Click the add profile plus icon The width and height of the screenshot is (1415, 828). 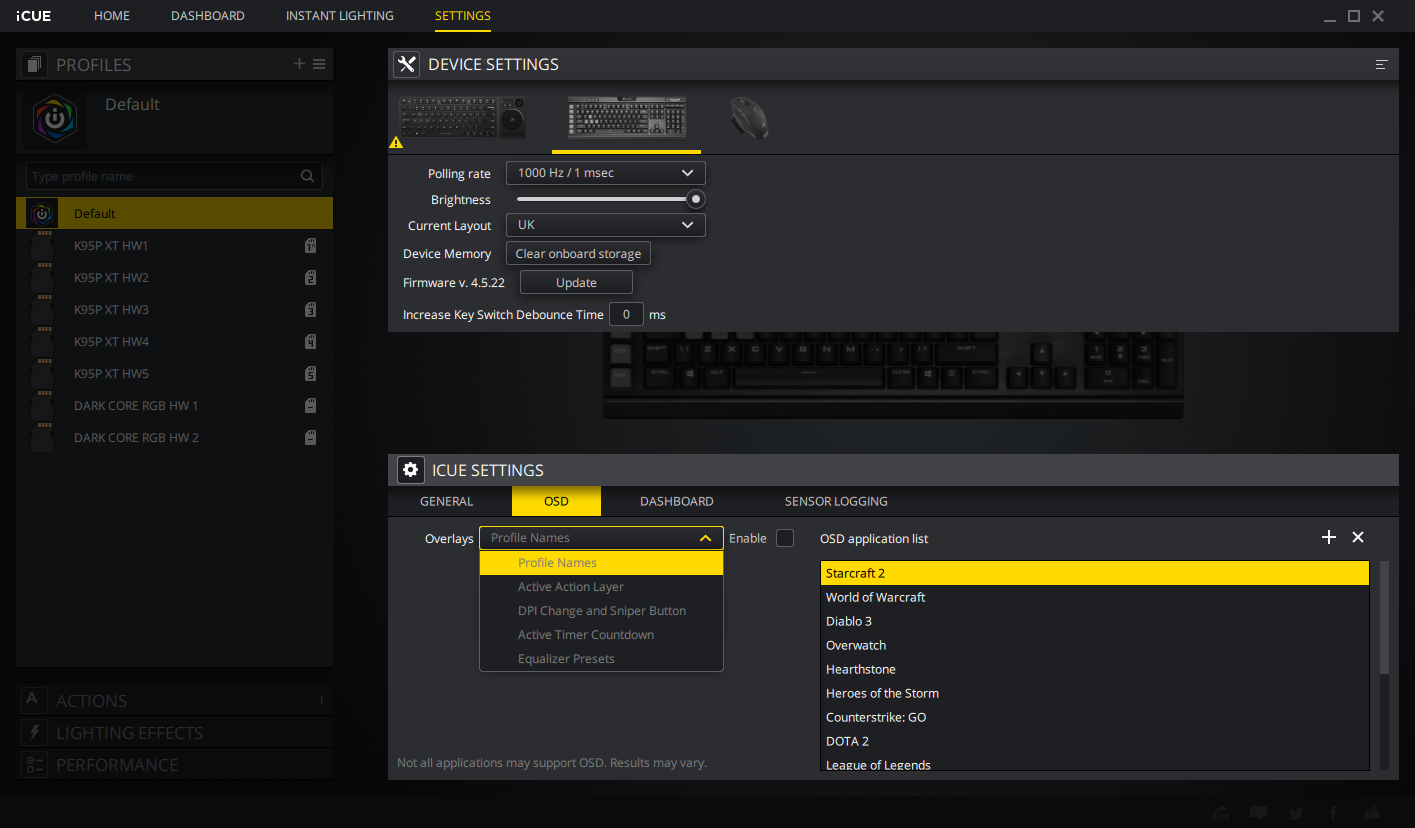click(x=299, y=64)
